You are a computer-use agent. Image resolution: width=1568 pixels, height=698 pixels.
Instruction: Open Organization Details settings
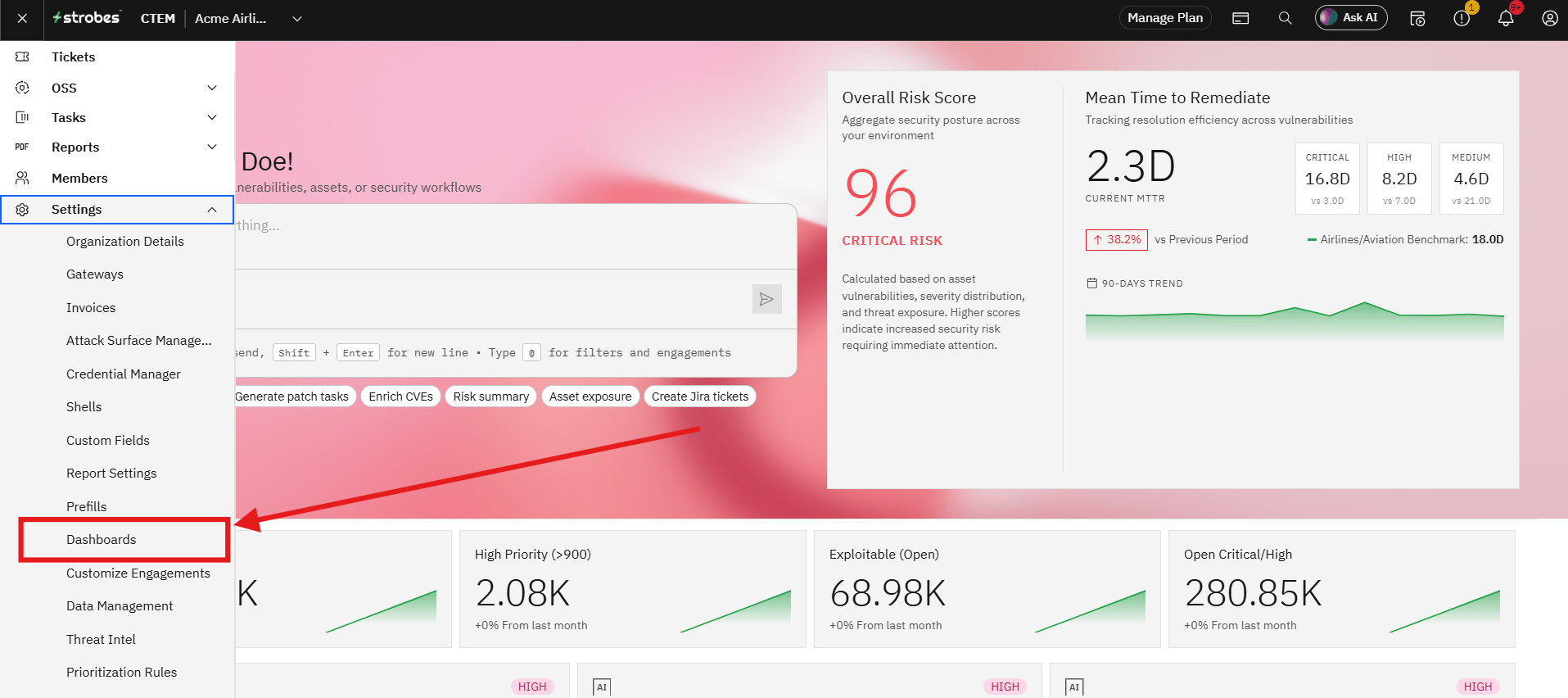125,241
